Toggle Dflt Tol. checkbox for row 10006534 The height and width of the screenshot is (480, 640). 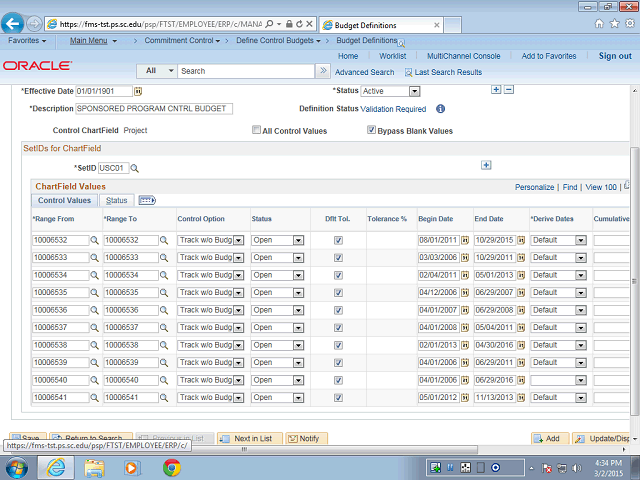click(338, 275)
